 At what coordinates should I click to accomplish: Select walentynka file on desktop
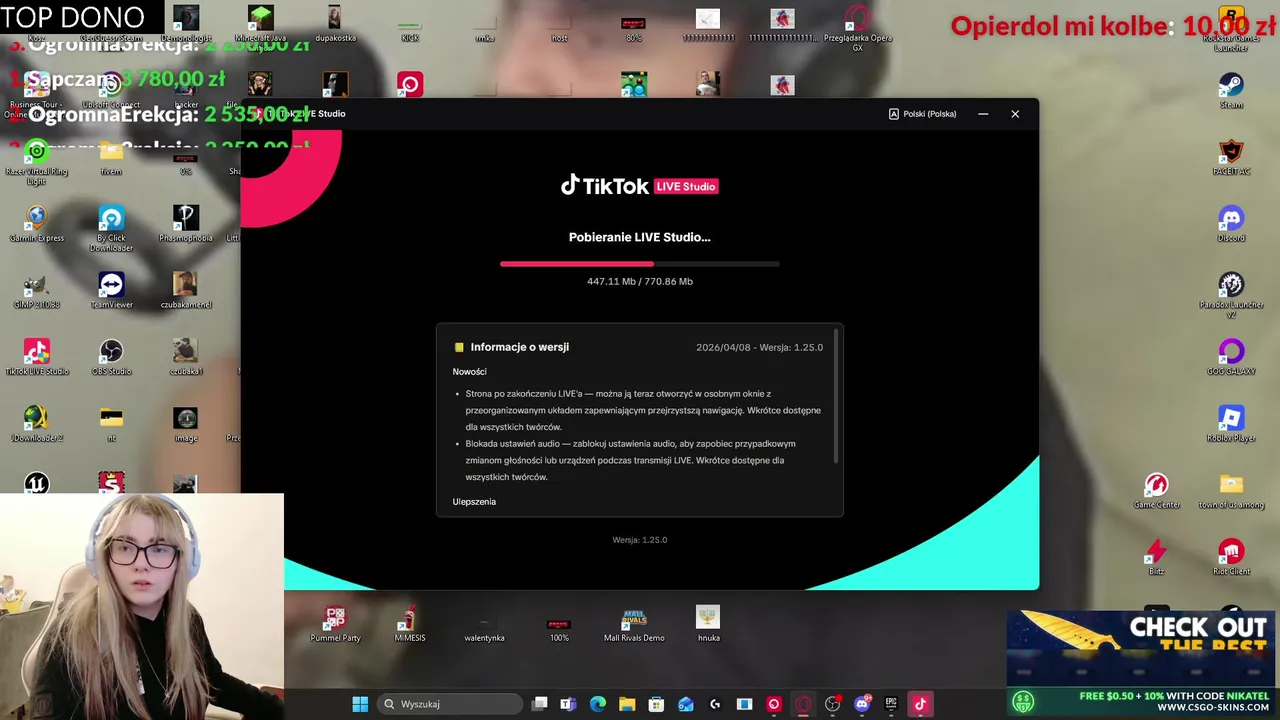pos(484,628)
